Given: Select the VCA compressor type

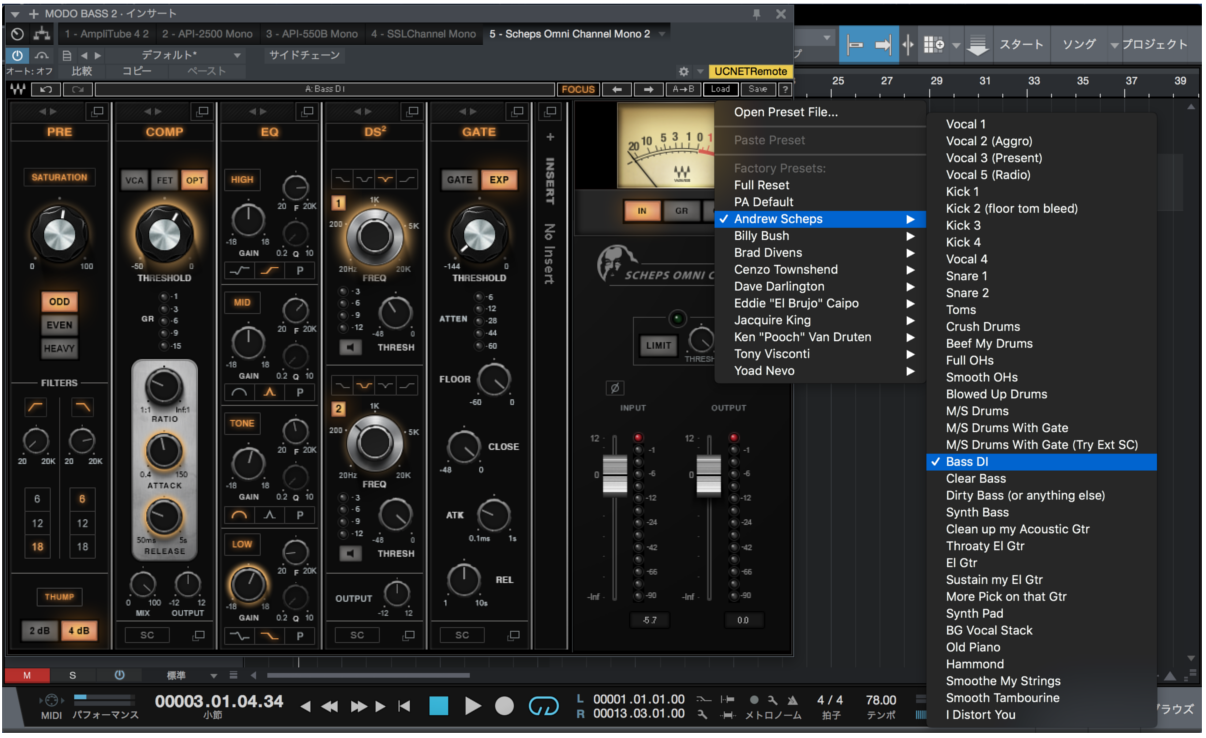Looking at the screenshot, I should click(x=133, y=180).
